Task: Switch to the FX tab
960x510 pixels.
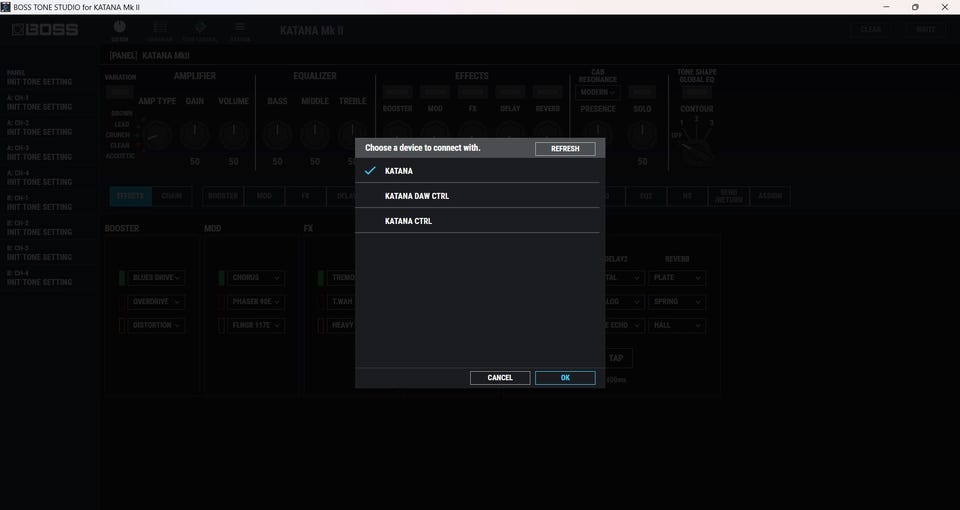Action: tap(305, 196)
